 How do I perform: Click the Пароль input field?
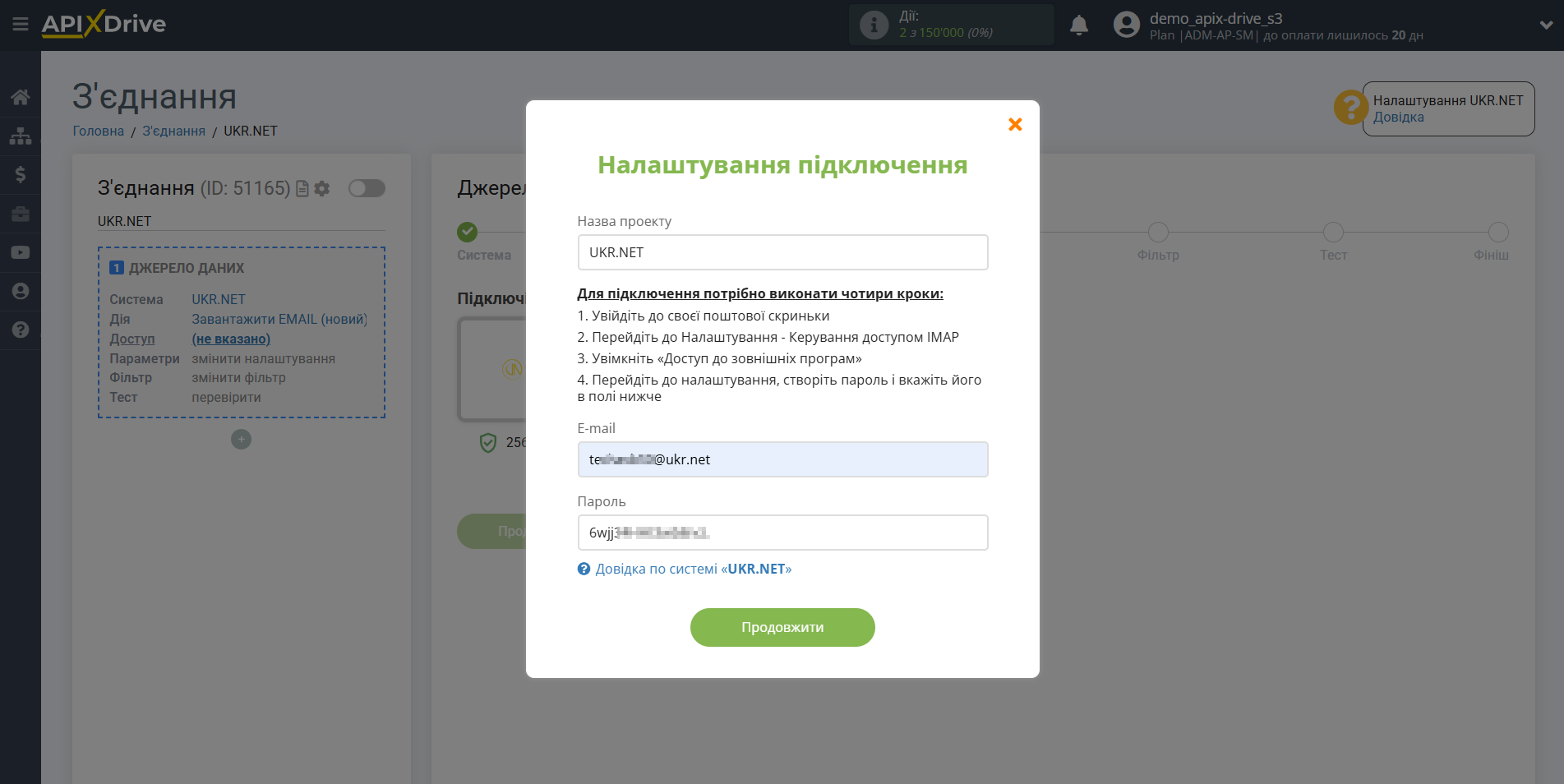tap(782, 533)
